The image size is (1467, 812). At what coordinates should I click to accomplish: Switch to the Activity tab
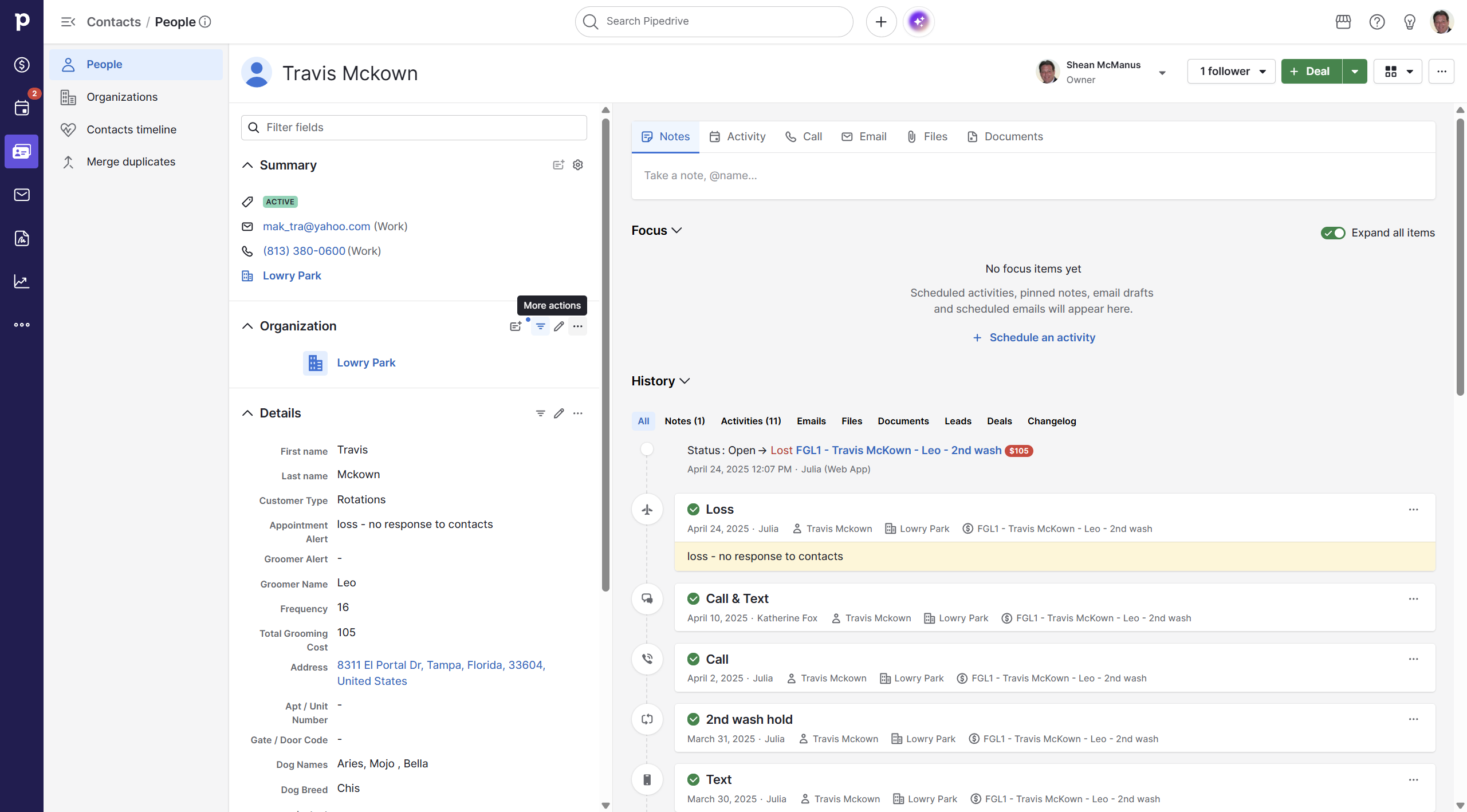click(x=737, y=136)
